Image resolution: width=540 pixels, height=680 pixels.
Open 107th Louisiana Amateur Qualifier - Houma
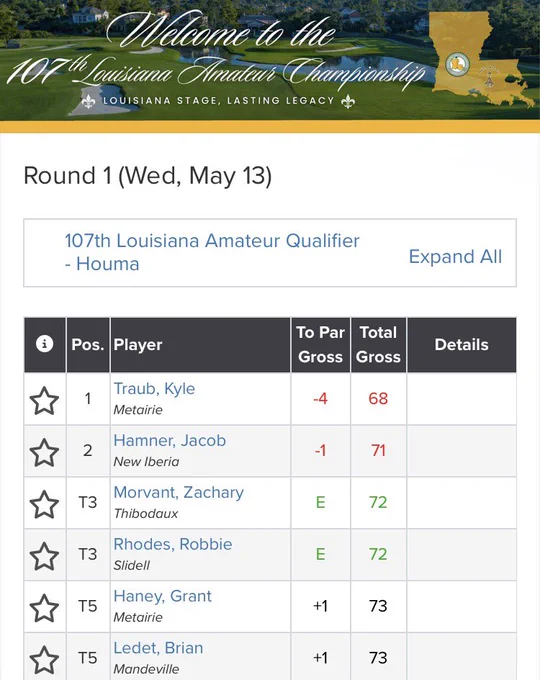point(212,252)
